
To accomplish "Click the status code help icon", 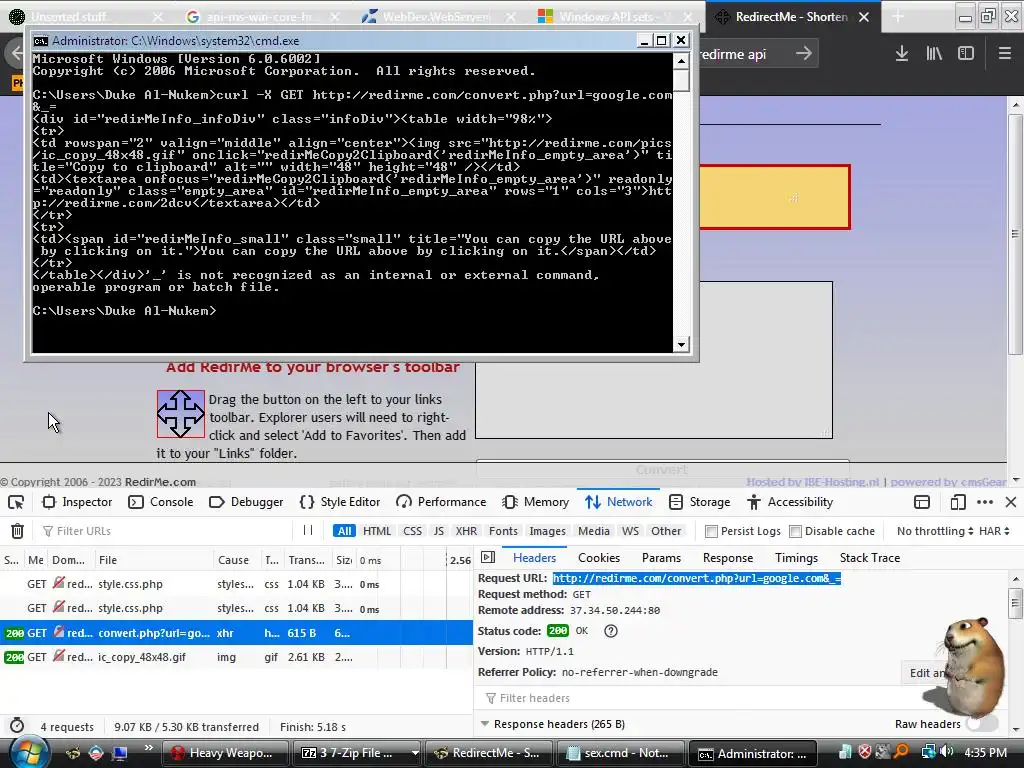I will point(611,631).
